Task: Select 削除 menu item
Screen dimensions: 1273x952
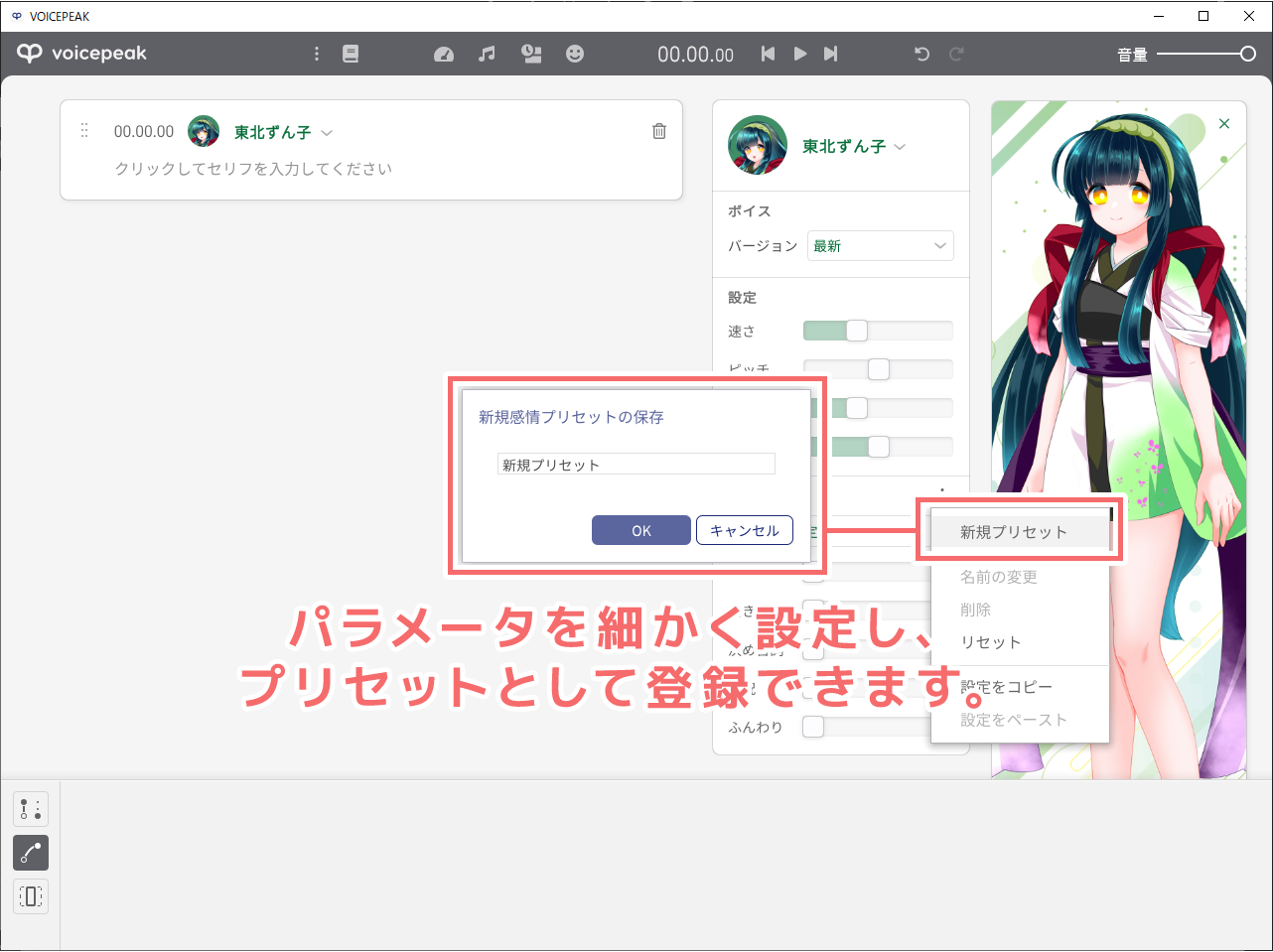Action: 1020,610
